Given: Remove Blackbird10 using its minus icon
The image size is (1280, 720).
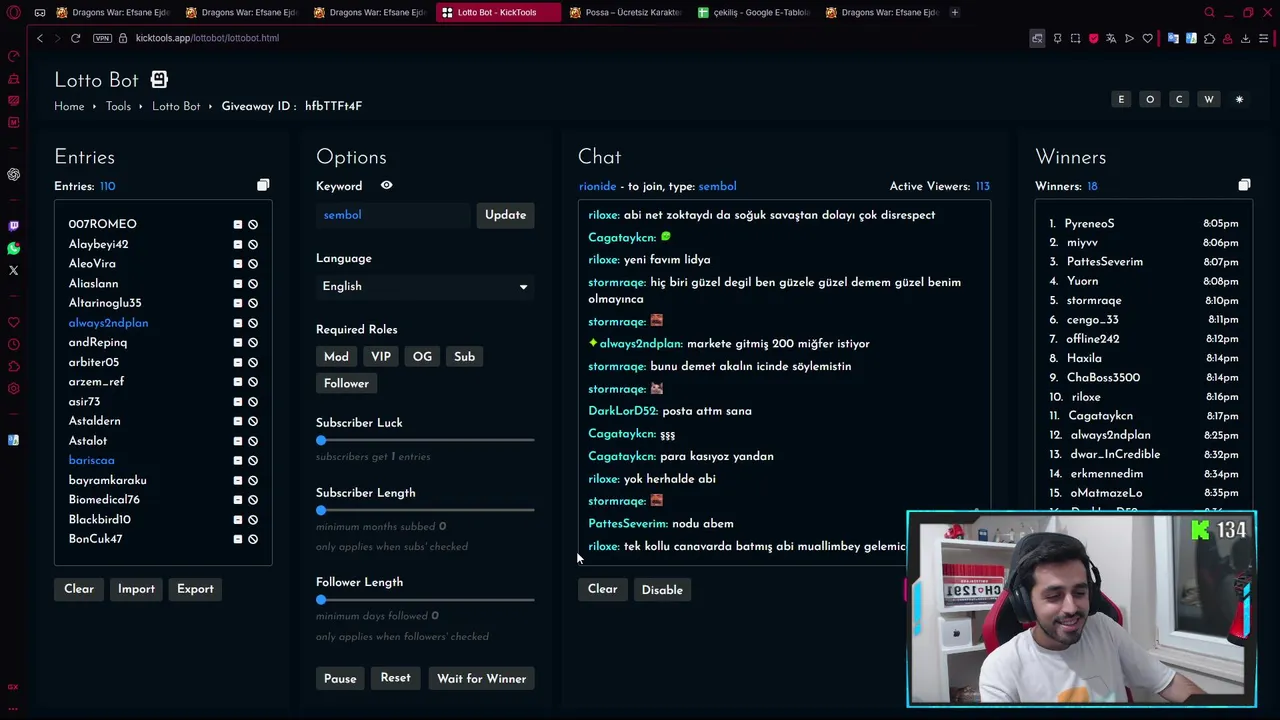Looking at the screenshot, I should 238,519.
